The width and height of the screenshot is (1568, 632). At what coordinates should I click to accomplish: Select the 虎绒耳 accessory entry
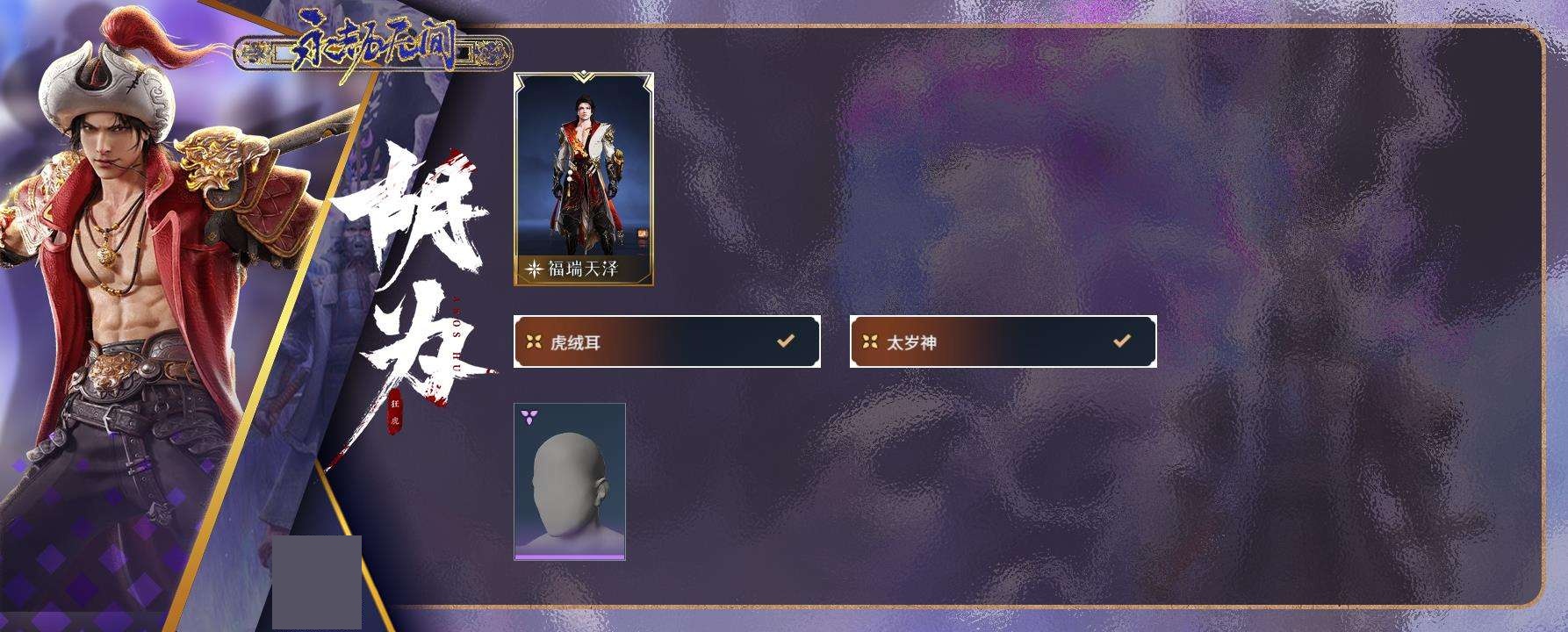click(667, 341)
